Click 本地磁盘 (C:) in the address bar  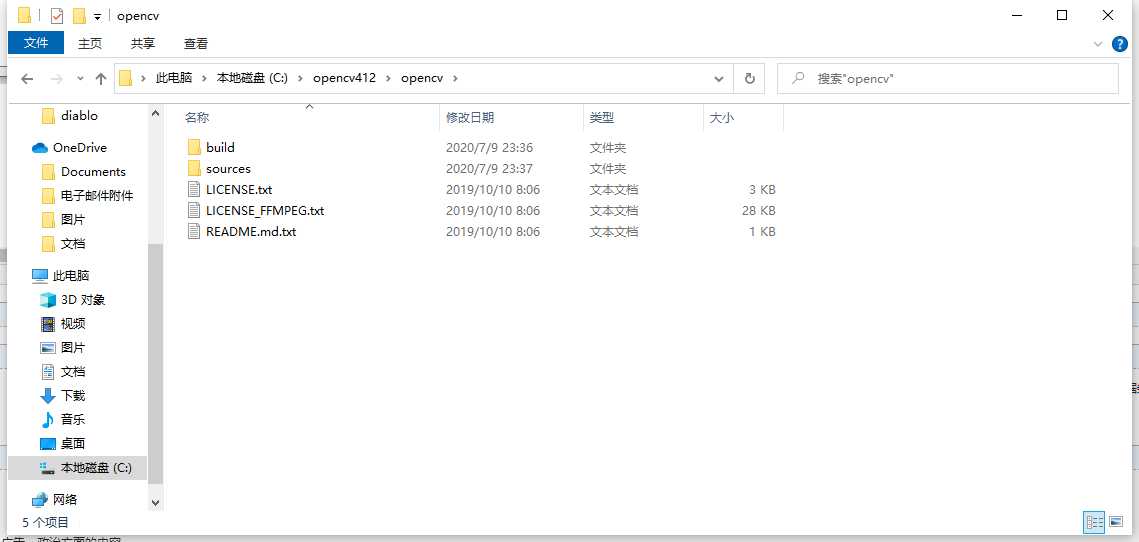[252, 78]
